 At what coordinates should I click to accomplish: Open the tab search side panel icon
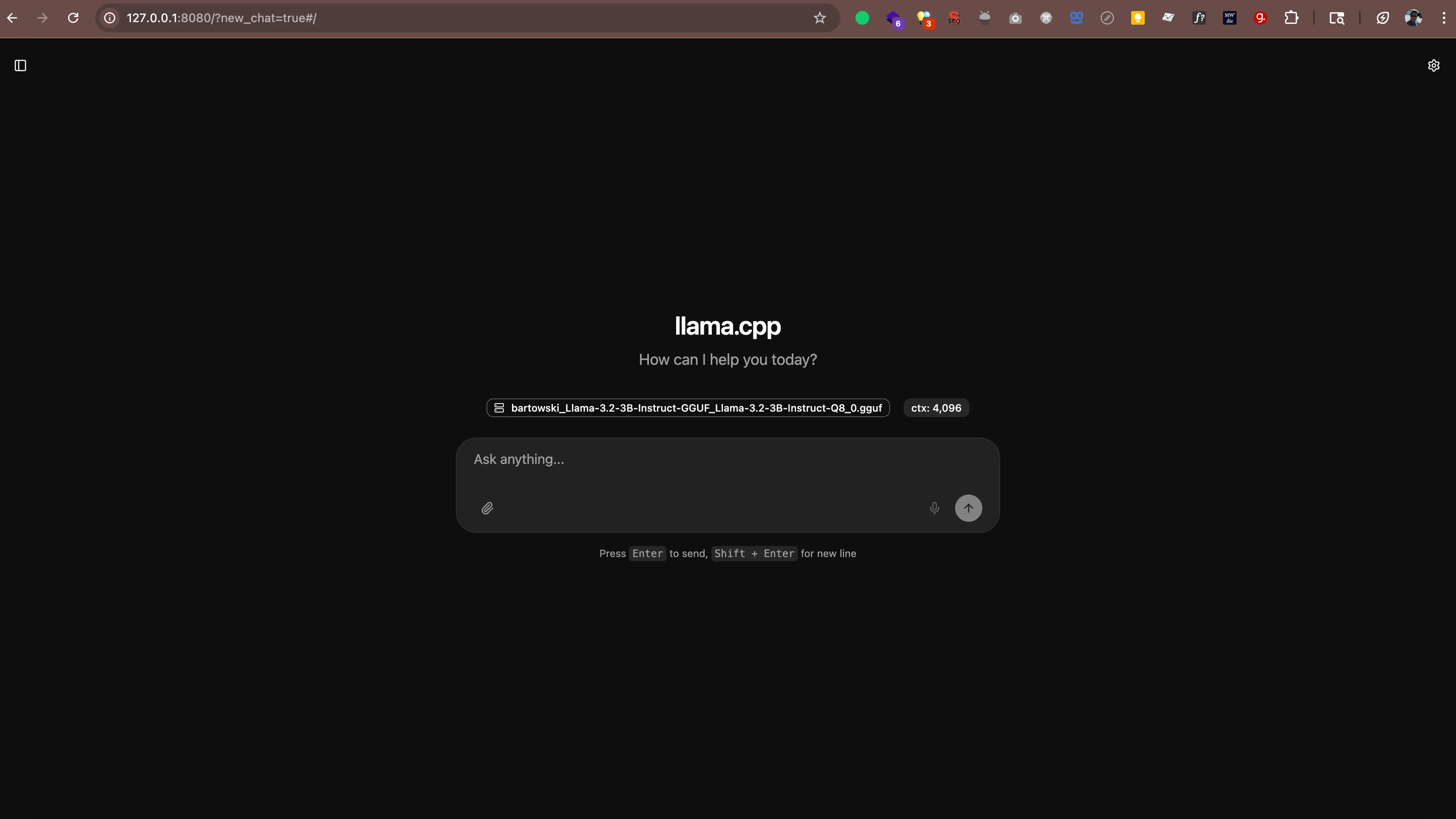(x=1337, y=18)
